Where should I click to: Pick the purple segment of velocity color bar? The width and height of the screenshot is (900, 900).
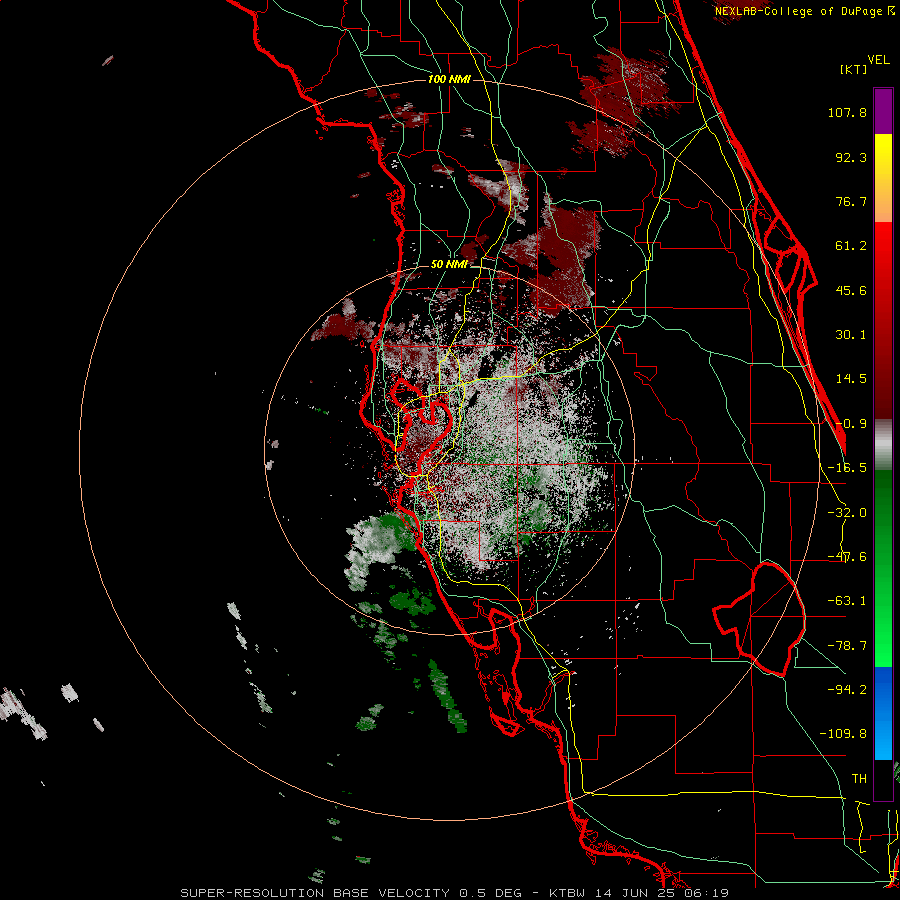click(883, 111)
